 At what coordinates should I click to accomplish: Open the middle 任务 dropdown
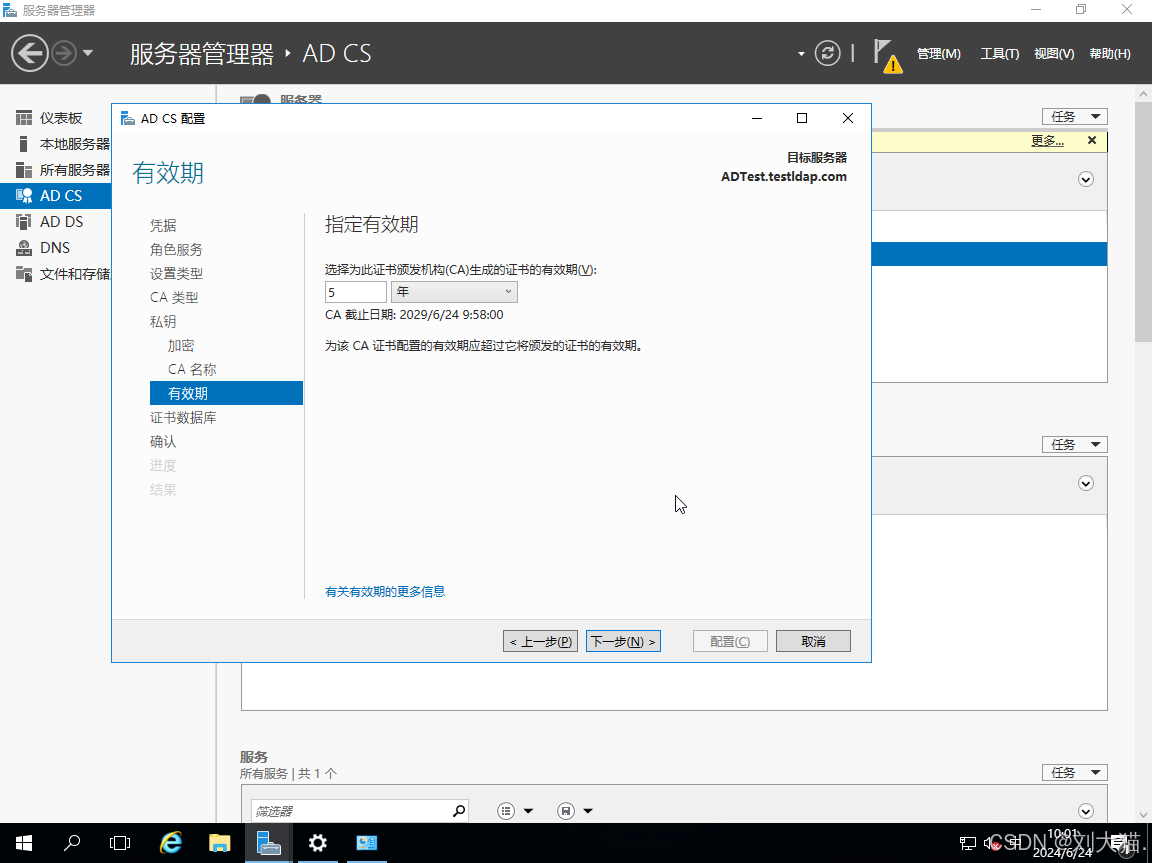1074,444
